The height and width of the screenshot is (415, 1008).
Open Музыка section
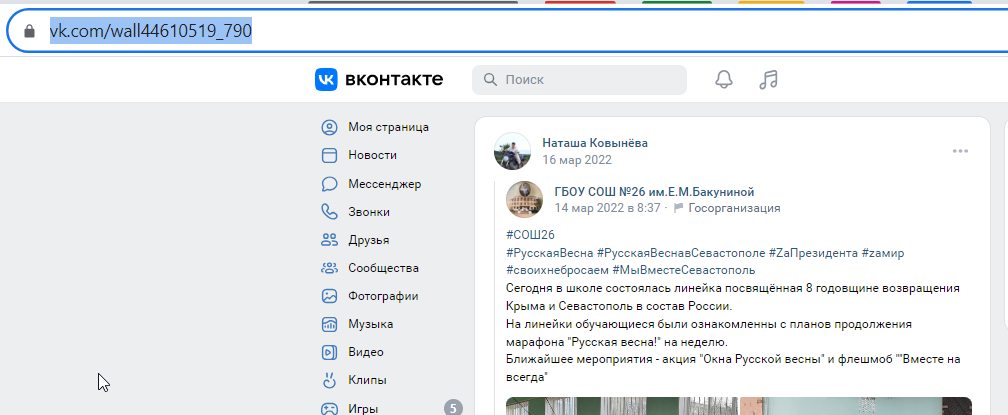click(x=371, y=324)
